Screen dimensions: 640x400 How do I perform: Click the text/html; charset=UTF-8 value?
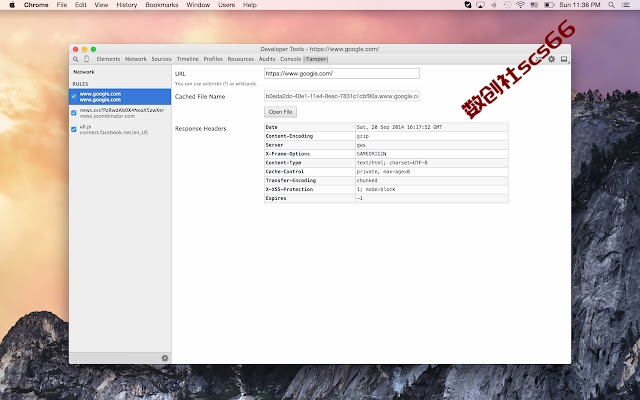pos(392,163)
